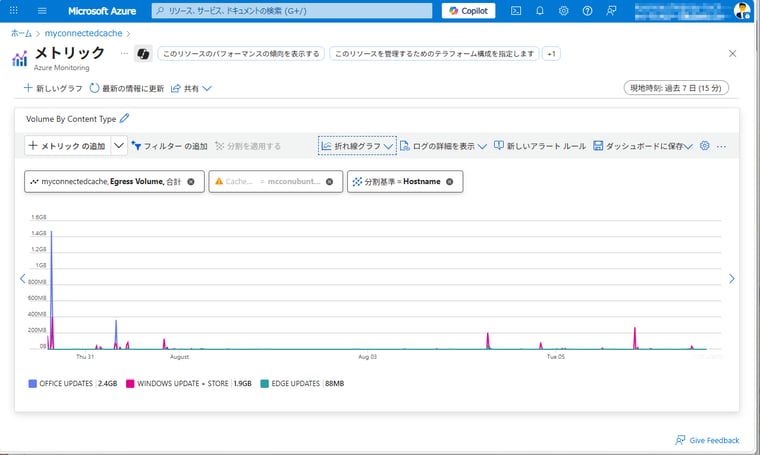Open the notifications bell
760x455 pixels.
click(x=539, y=11)
